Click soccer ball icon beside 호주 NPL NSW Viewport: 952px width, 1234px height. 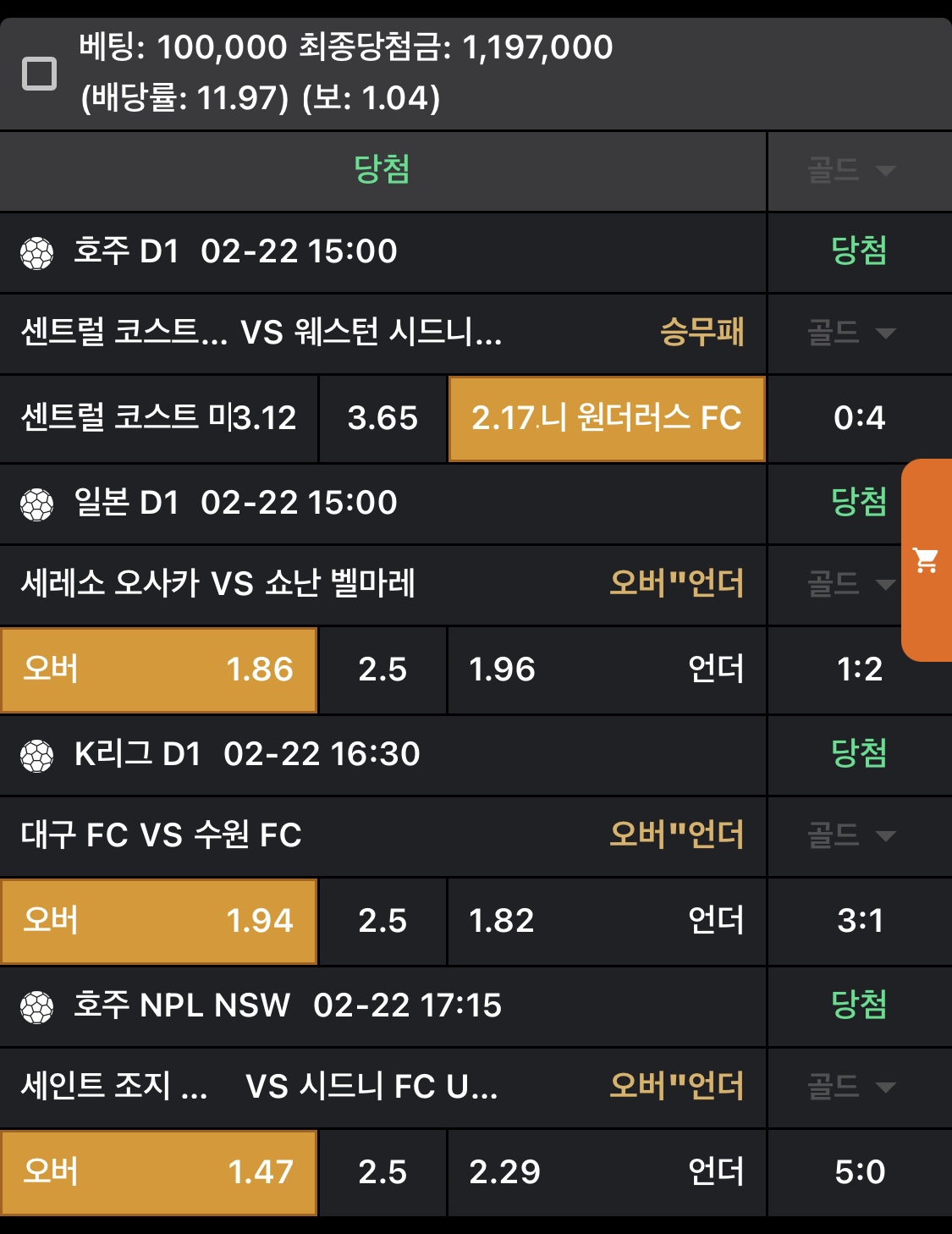pyautogui.click(x=36, y=1006)
